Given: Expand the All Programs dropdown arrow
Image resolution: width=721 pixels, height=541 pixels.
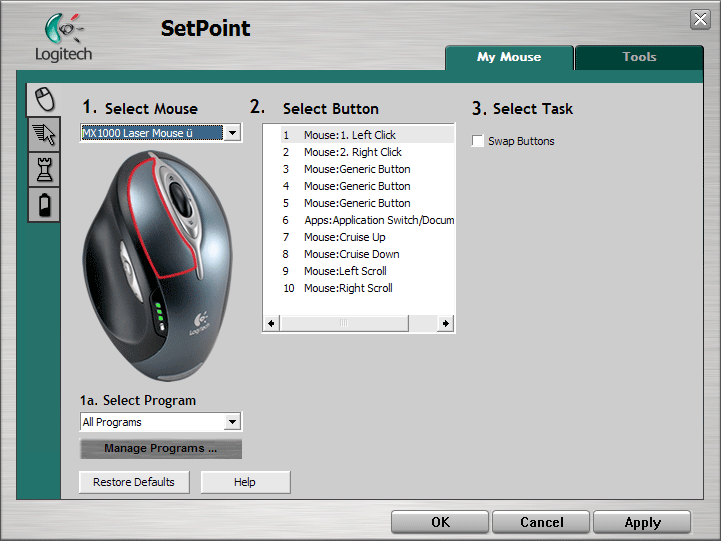Looking at the screenshot, I should click(233, 421).
